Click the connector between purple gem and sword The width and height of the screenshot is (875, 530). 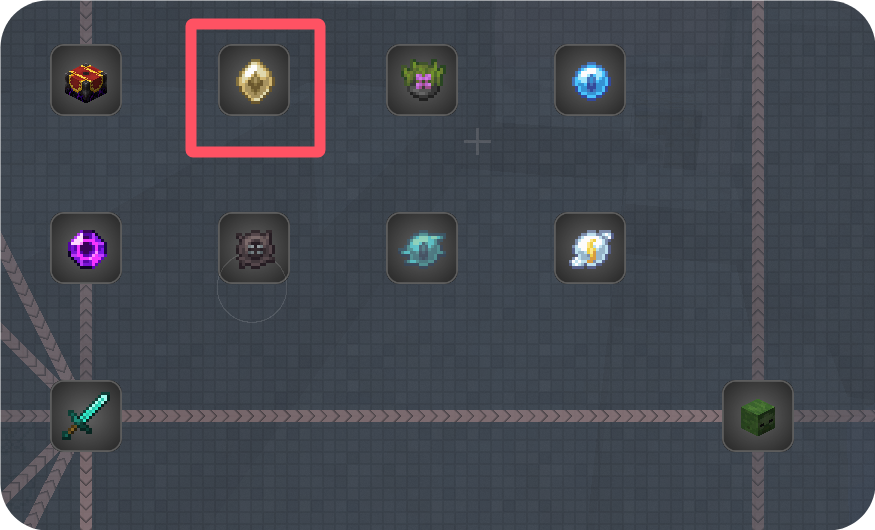point(86,332)
